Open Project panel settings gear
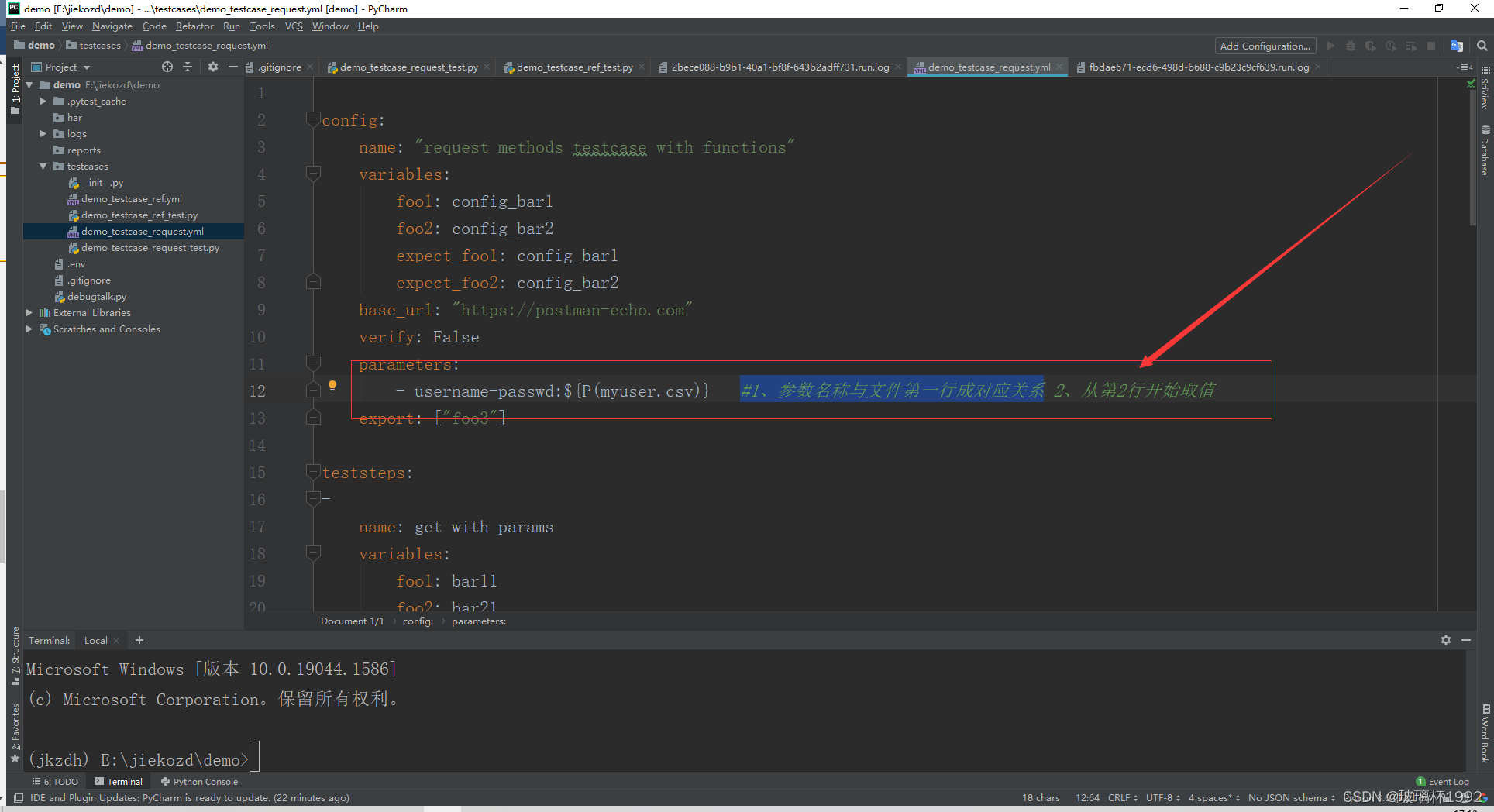1494x812 pixels. [x=213, y=67]
